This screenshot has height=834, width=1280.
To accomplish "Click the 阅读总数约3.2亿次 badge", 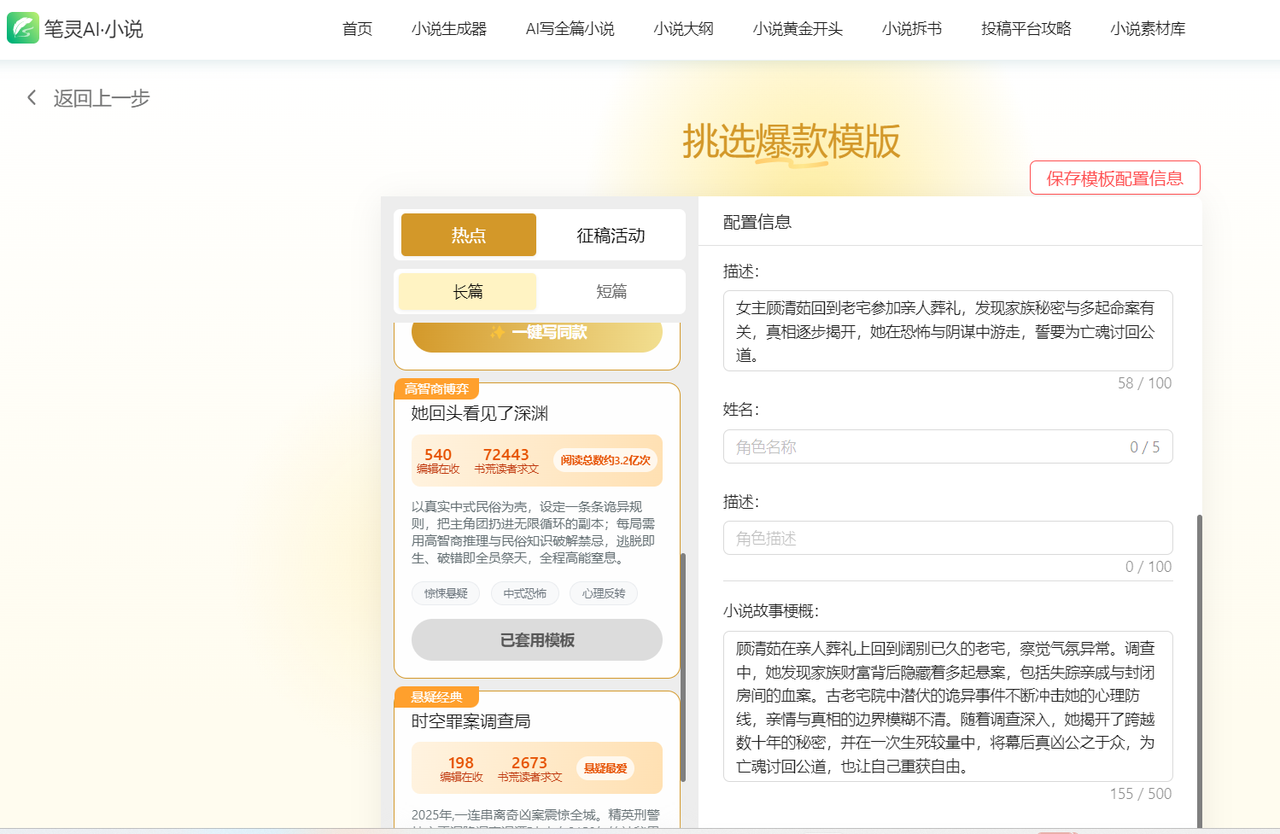I will click(605, 460).
